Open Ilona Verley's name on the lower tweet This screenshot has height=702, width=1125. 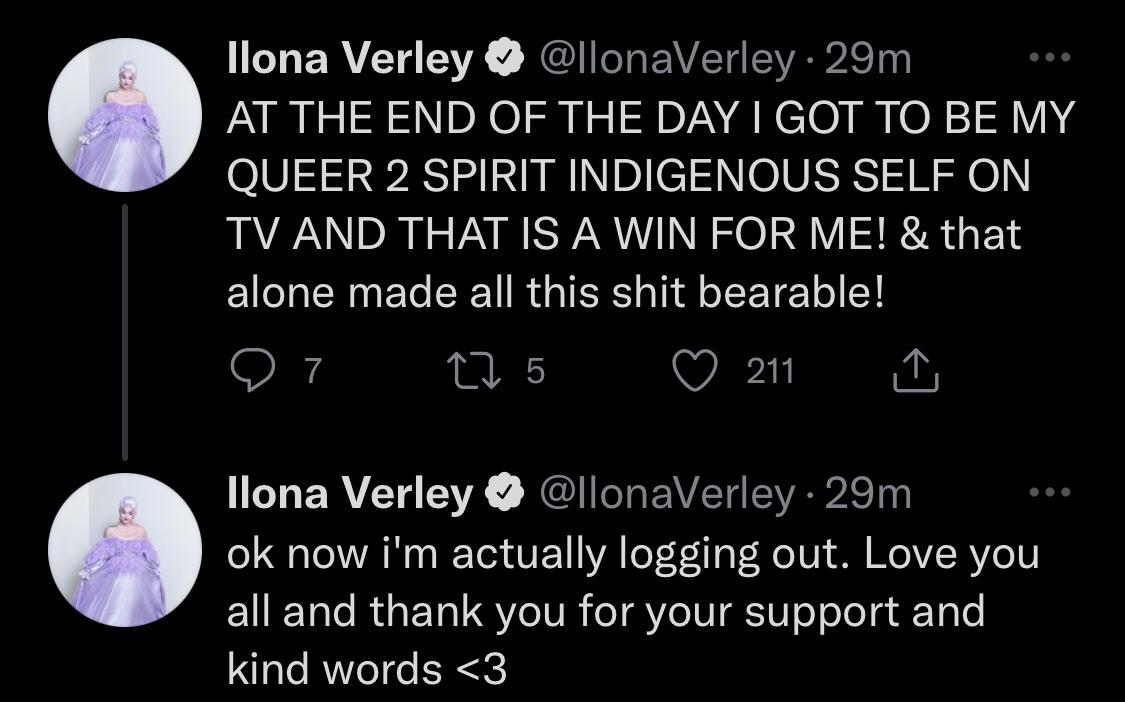pyautogui.click(x=350, y=493)
